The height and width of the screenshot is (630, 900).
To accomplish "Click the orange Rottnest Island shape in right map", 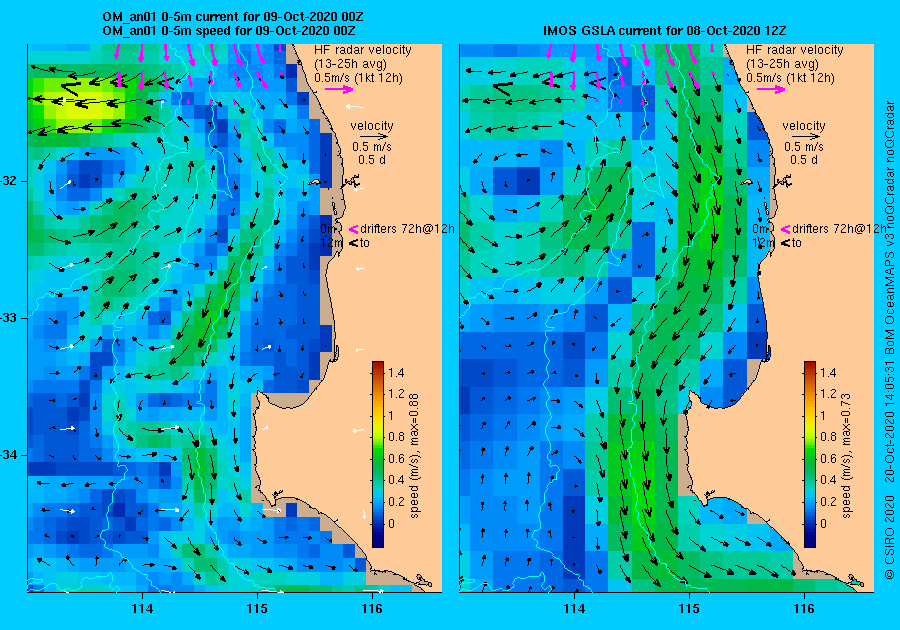I will [x=748, y=182].
